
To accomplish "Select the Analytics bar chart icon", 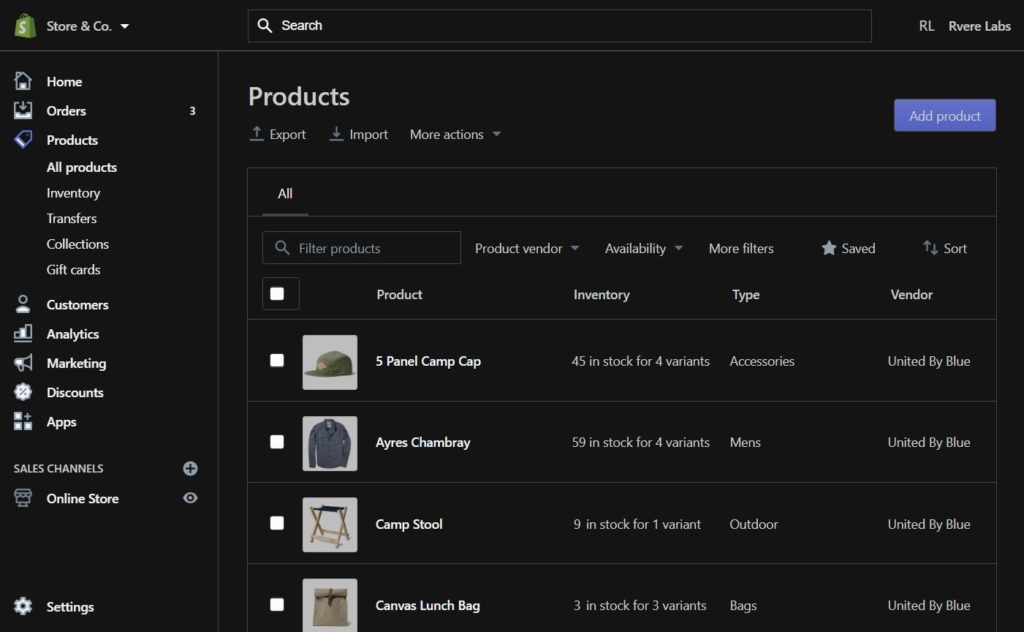I will pyautogui.click(x=23, y=333).
